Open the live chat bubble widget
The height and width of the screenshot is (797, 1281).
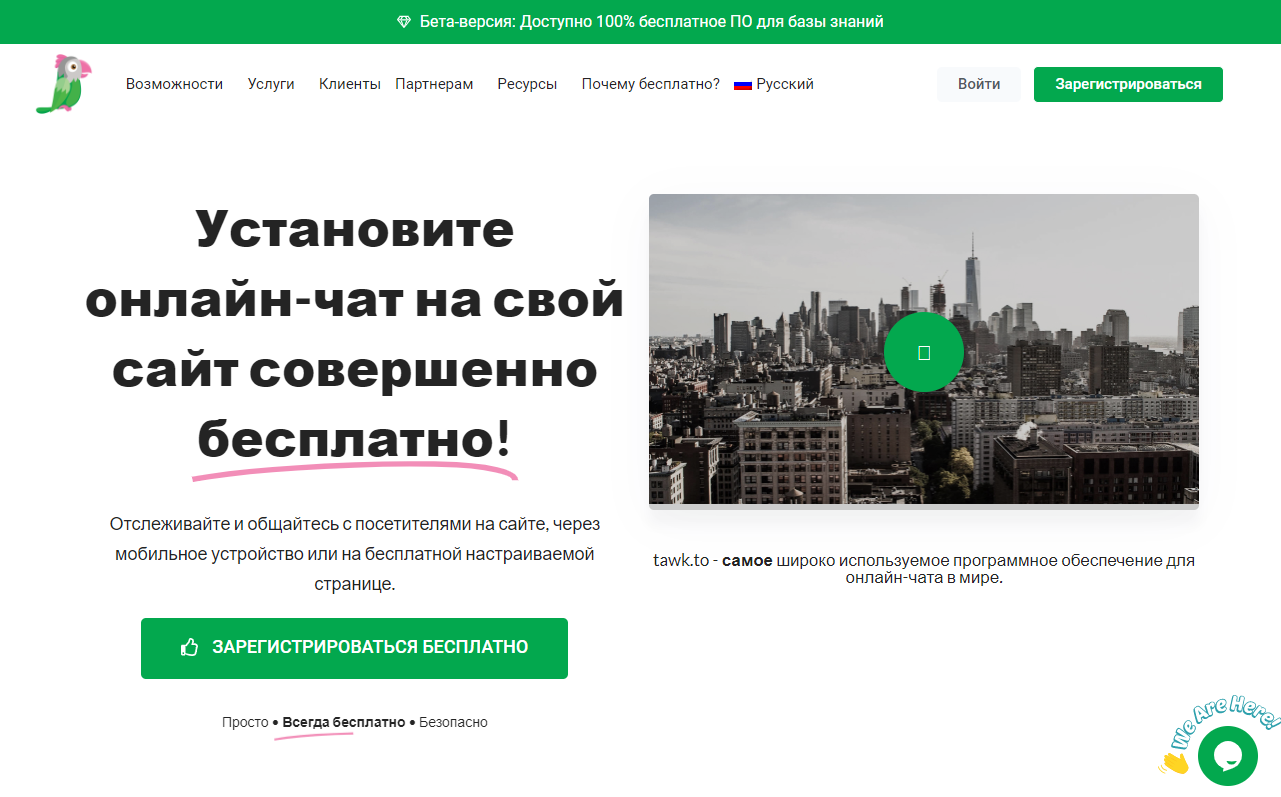tap(1228, 755)
